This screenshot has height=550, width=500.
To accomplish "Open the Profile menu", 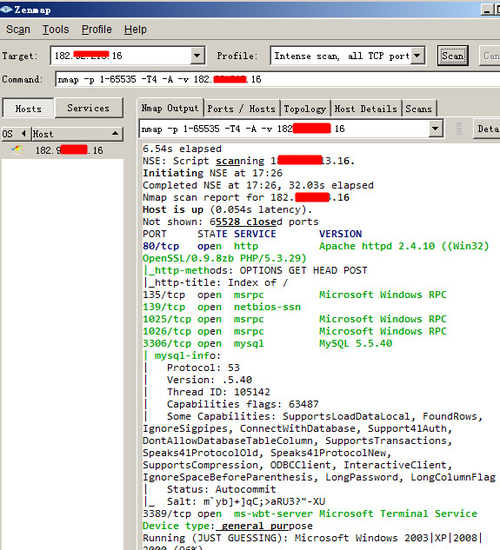I will [96, 29].
